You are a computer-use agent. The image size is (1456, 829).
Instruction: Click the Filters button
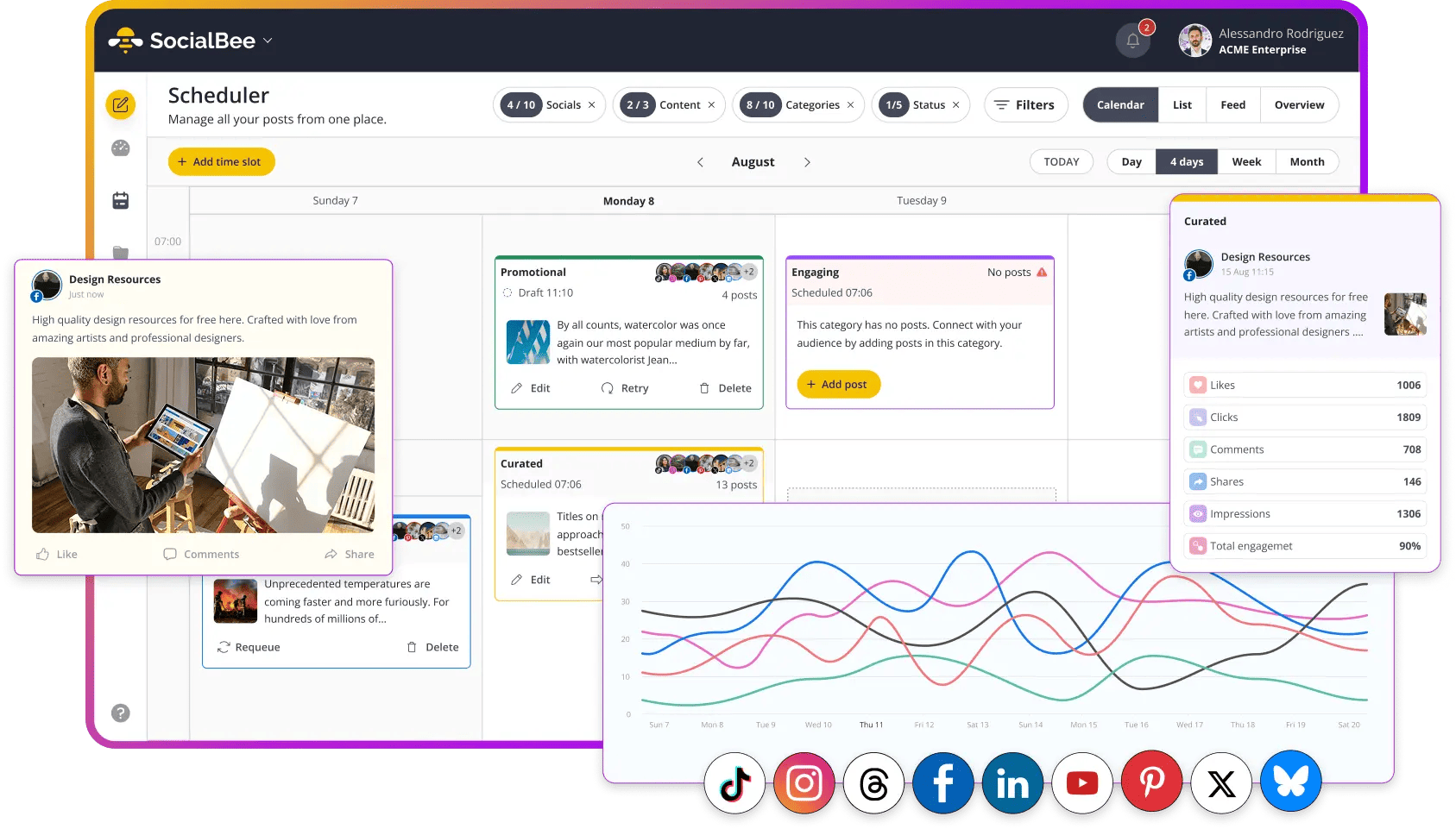pos(1025,105)
